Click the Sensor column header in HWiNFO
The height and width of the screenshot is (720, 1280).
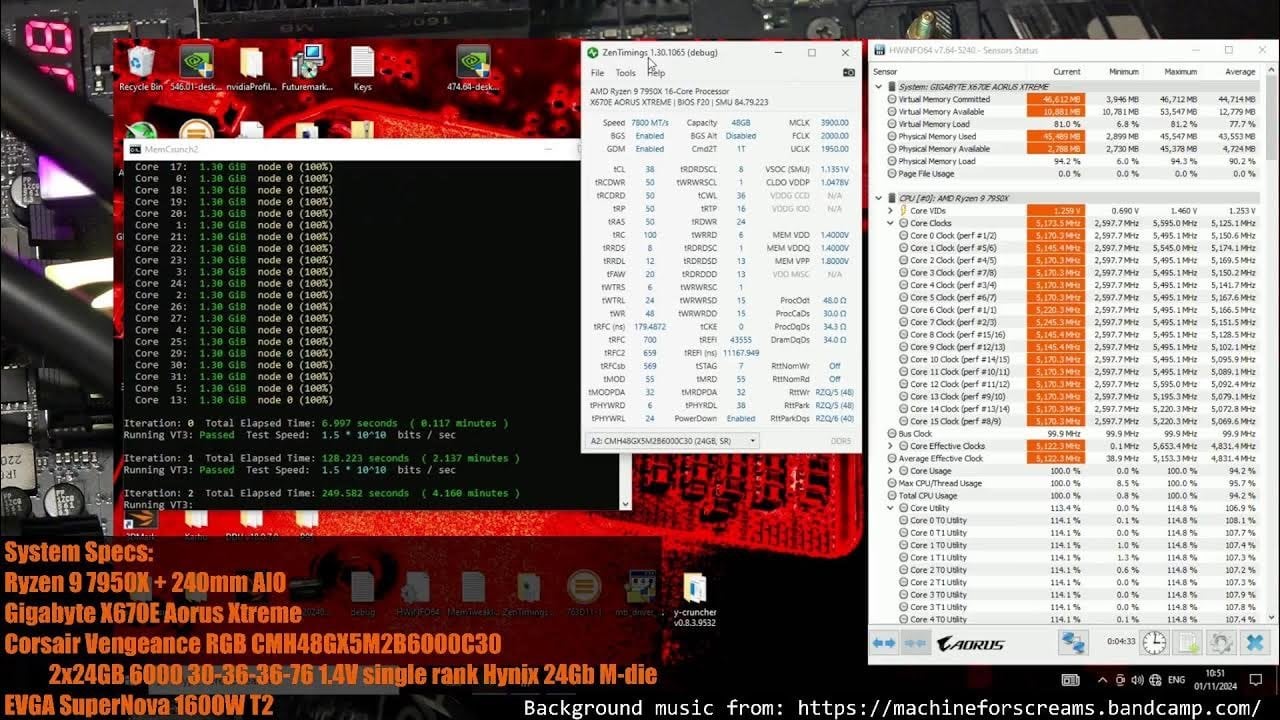[x=885, y=72]
